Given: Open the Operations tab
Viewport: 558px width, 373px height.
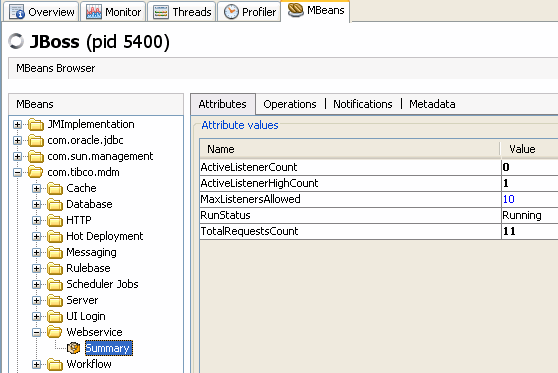Looking at the screenshot, I should [x=290, y=104].
